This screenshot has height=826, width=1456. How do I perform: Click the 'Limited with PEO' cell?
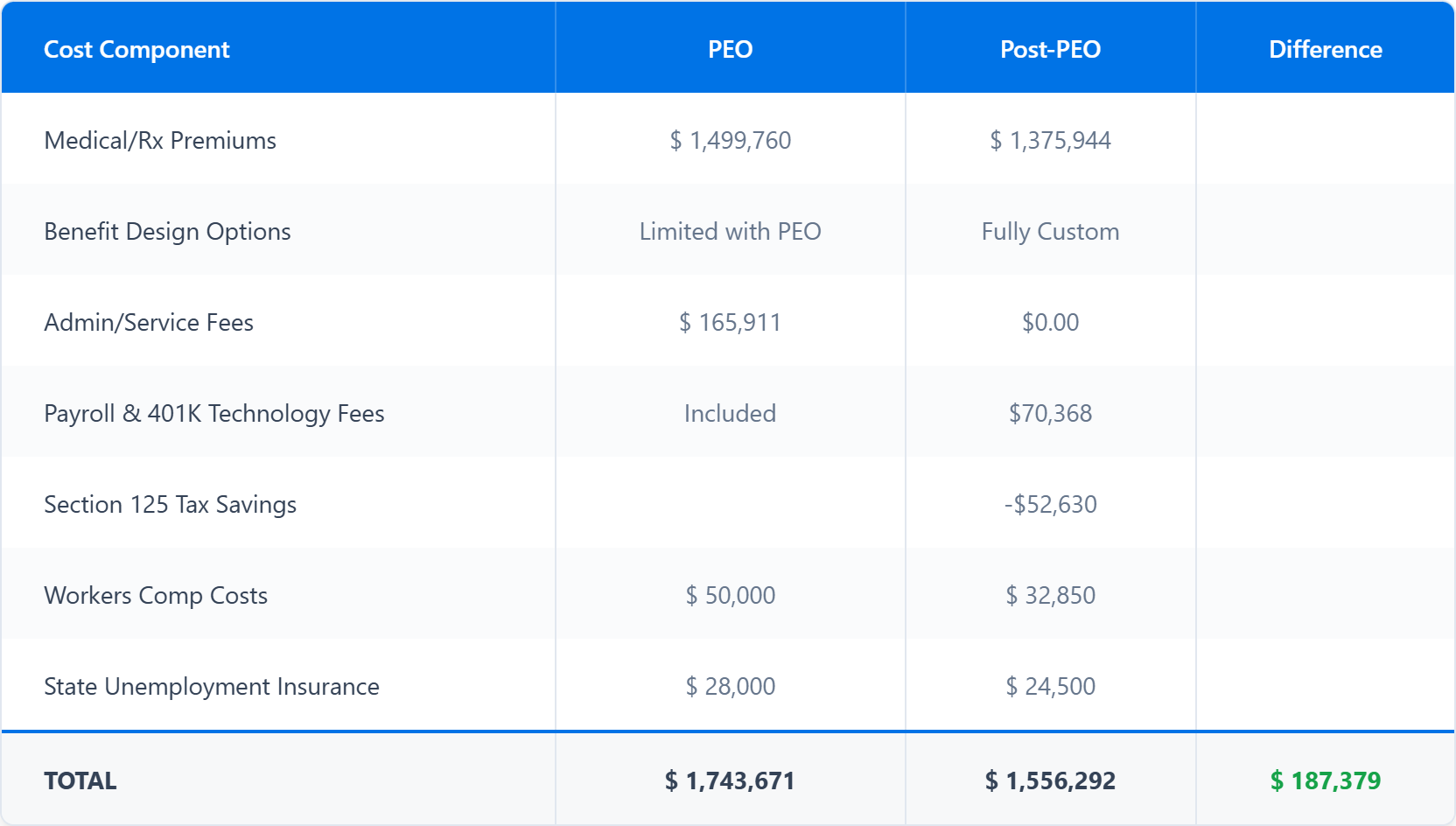(730, 232)
